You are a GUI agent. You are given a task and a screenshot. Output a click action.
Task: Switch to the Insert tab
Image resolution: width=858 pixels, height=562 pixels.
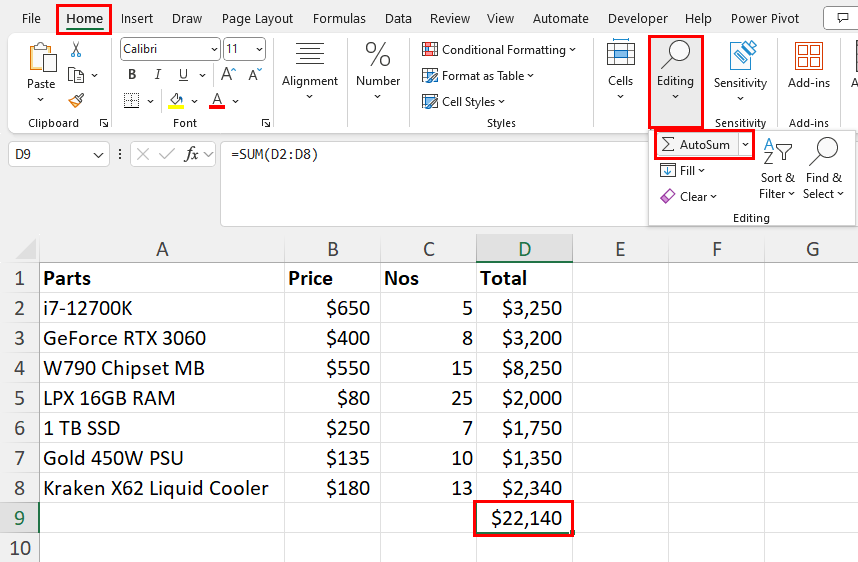pos(137,19)
